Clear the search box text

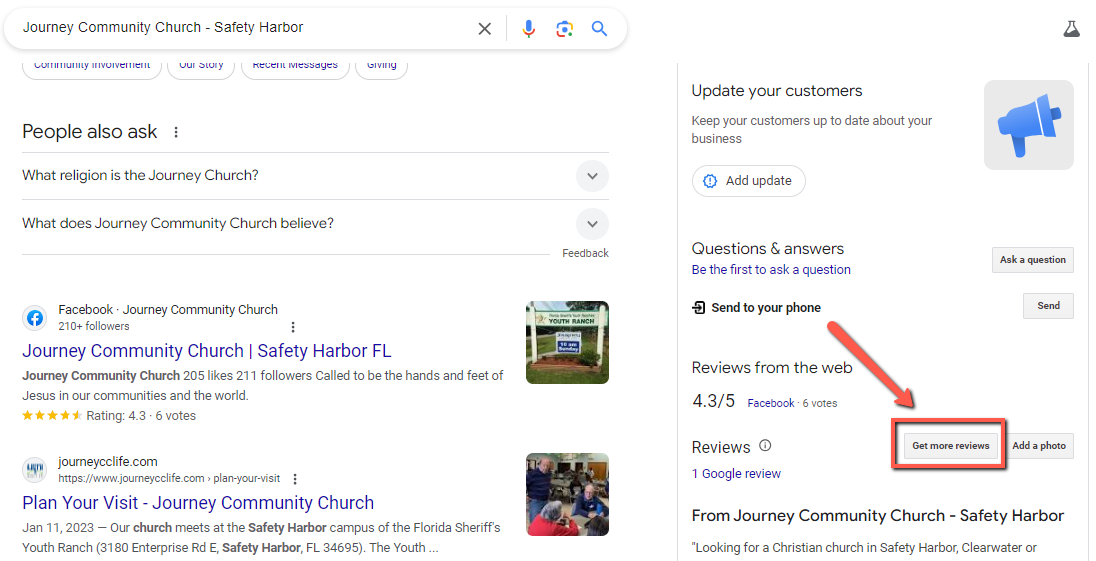484,29
